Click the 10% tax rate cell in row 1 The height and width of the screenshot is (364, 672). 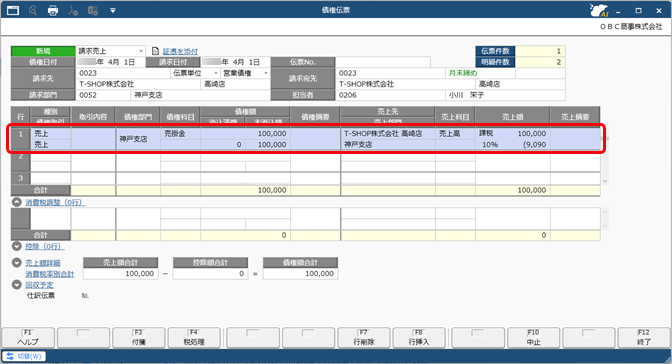tap(490, 145)
